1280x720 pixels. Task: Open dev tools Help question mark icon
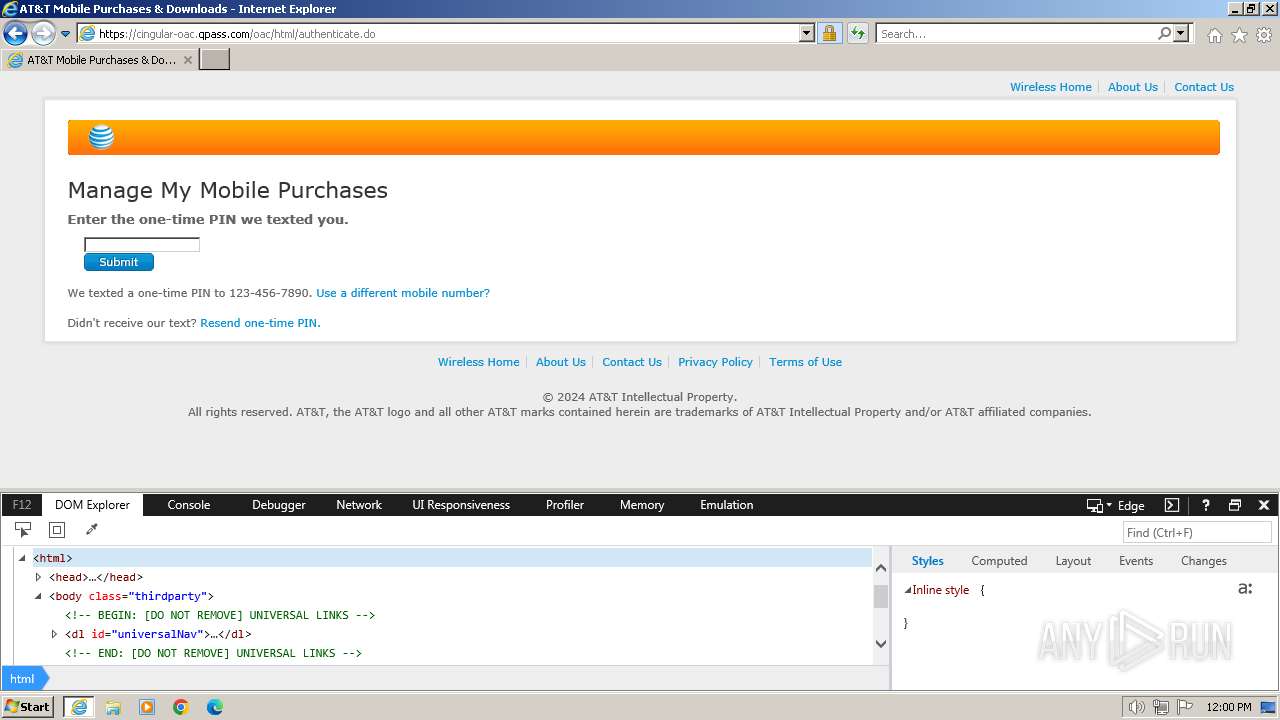click(1206, 505)
